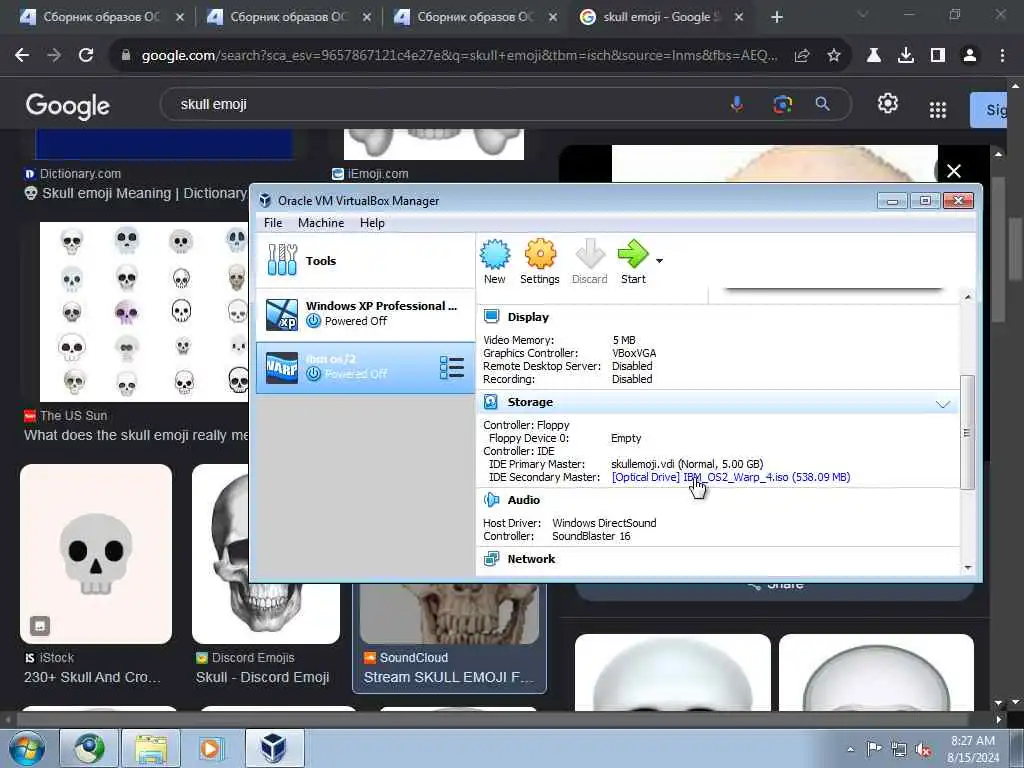Viewport: 1024px width, 768px height.
Task: Open Google quick settings gear
Action: coord(888,103)
